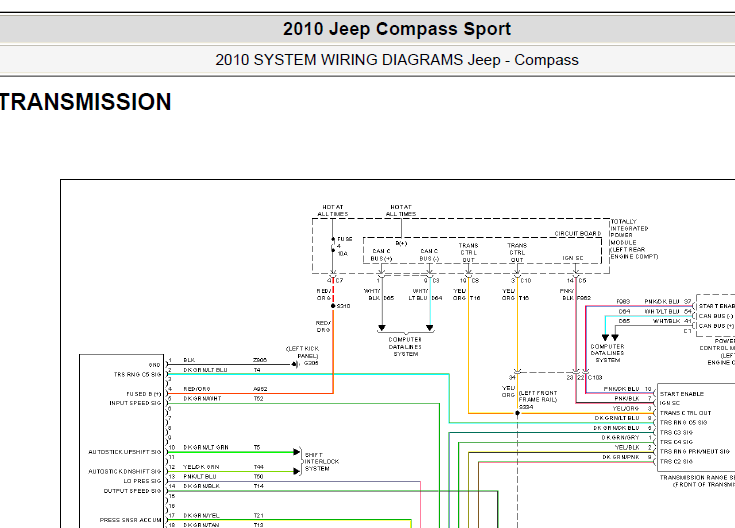Viewport: 735px width, 528px height.
Task: Click 'START ENABLE' on transmission range sensor
Action: tap(682, 394)
